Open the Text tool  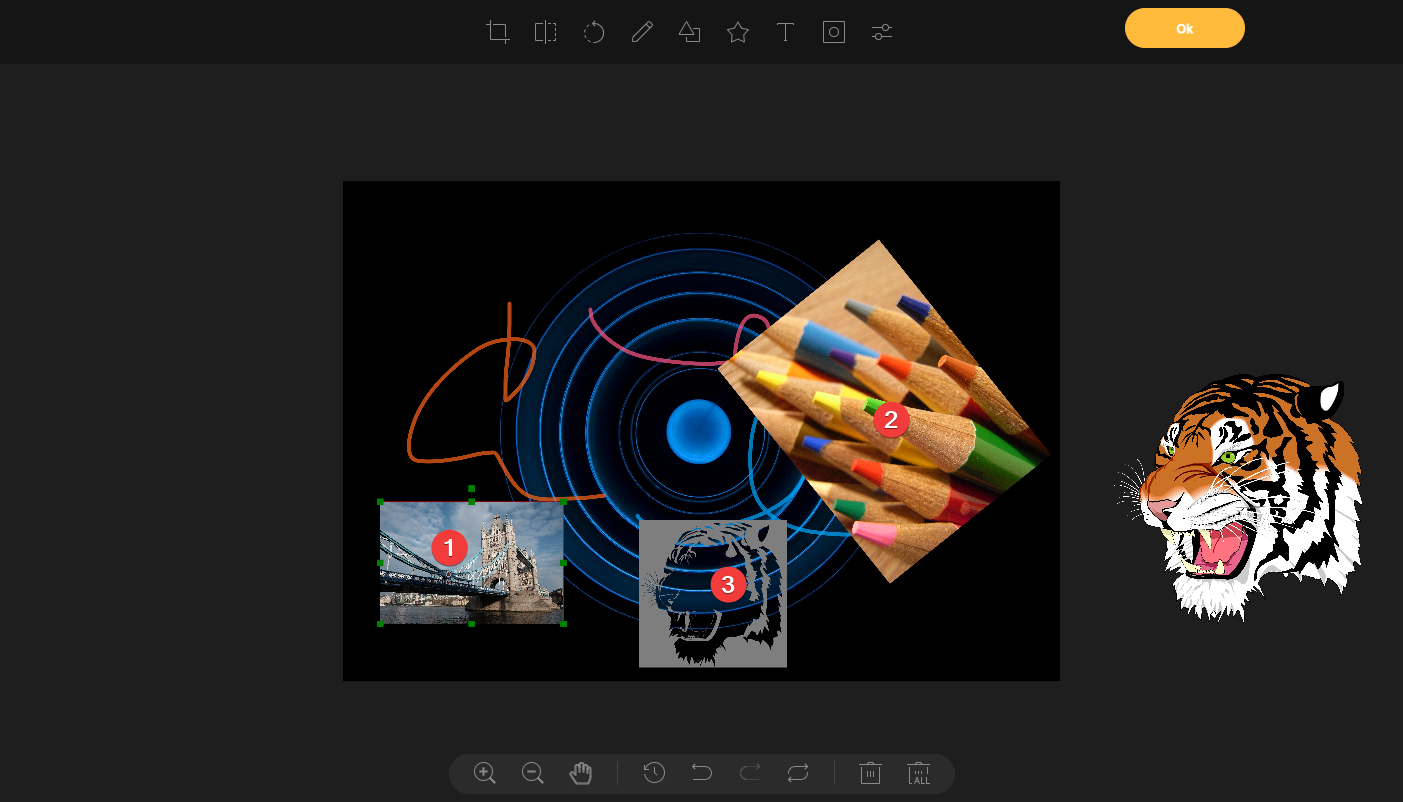click(785, 31)
